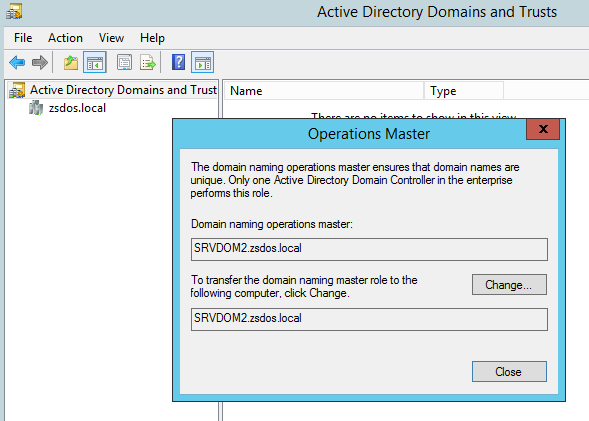
Task: Click the root node icon in tree
Action: click(17, 90)
